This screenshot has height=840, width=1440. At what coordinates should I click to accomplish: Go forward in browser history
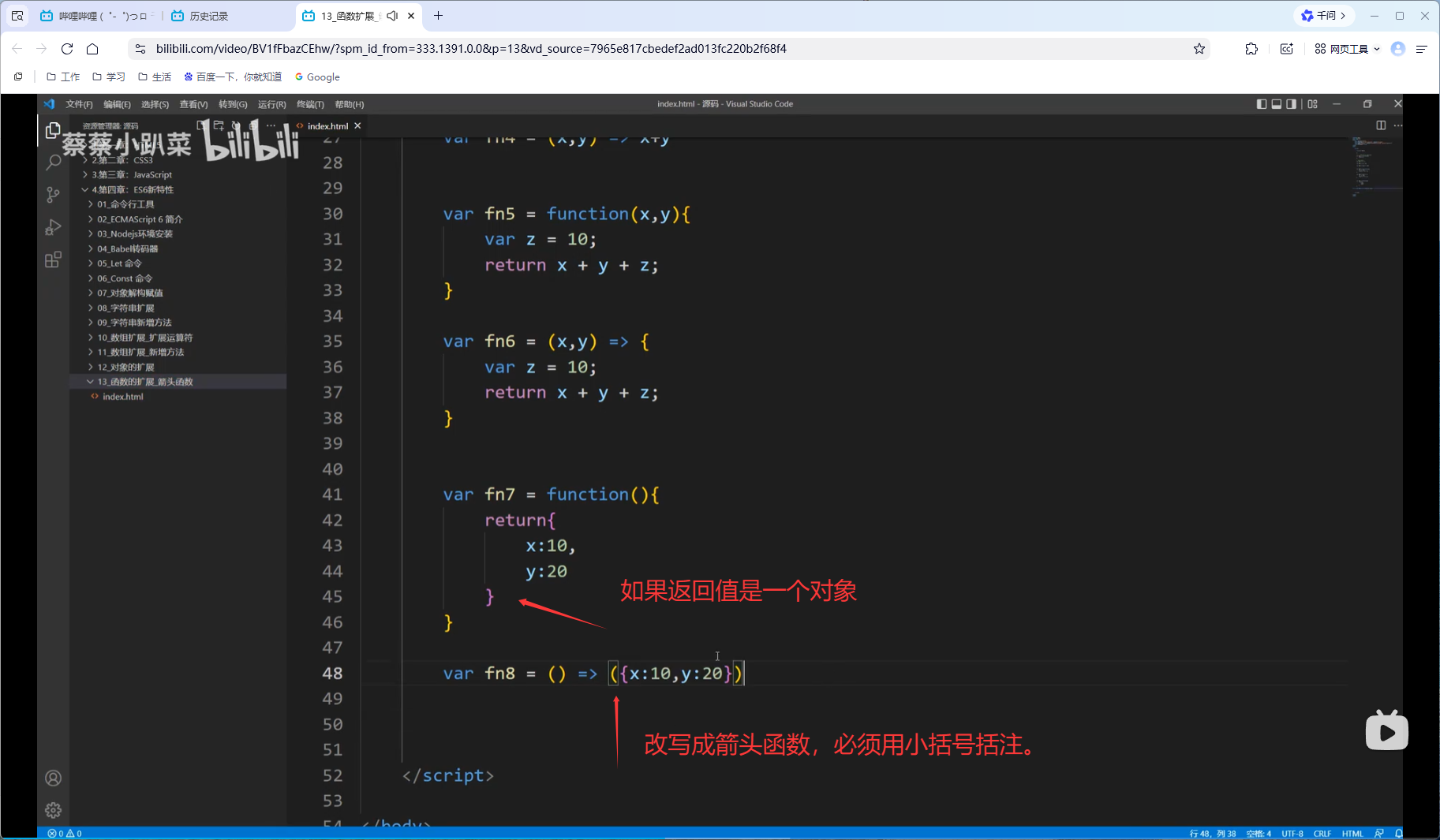(x=42, y=49)
